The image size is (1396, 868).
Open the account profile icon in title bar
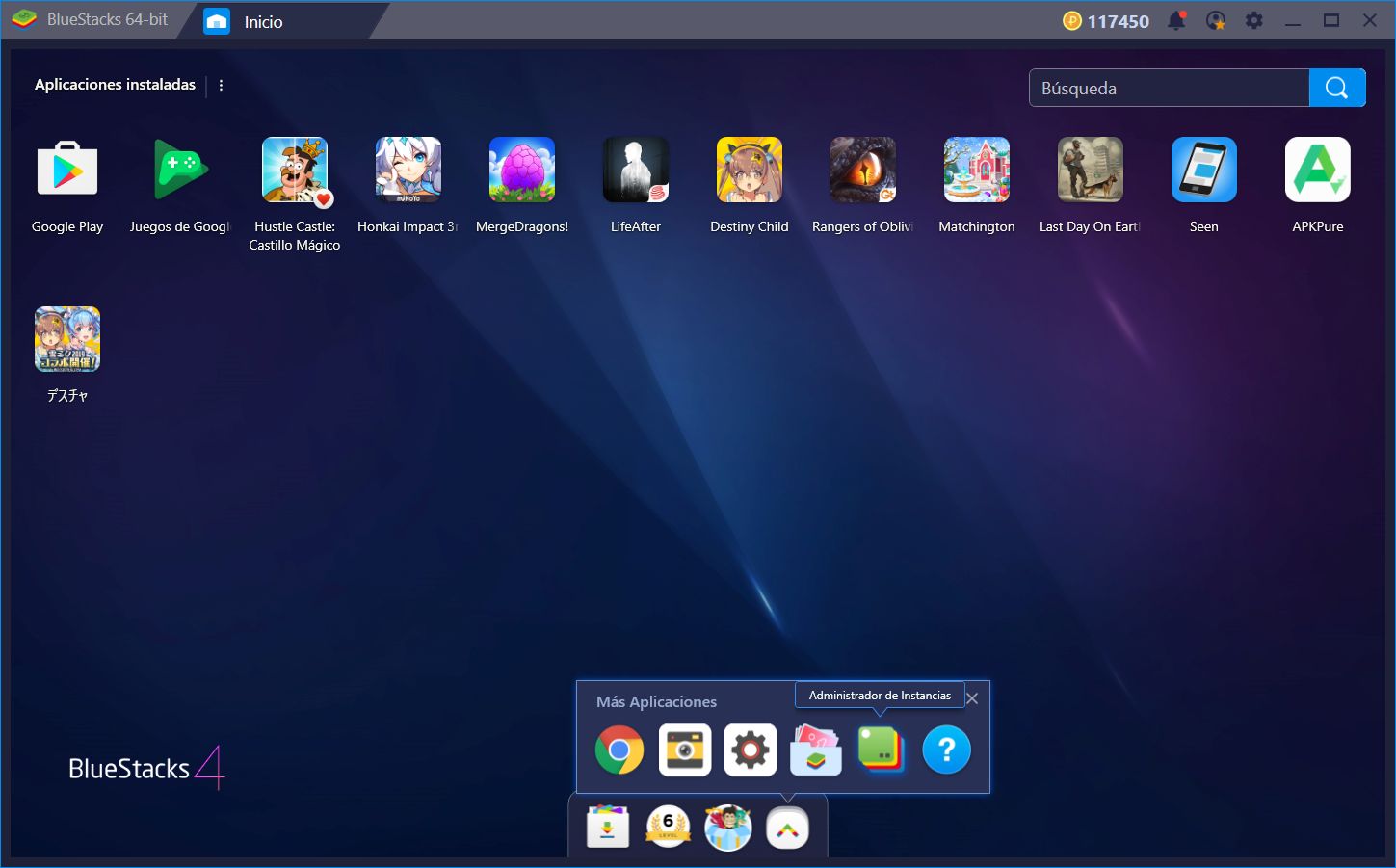[1216, 20]
